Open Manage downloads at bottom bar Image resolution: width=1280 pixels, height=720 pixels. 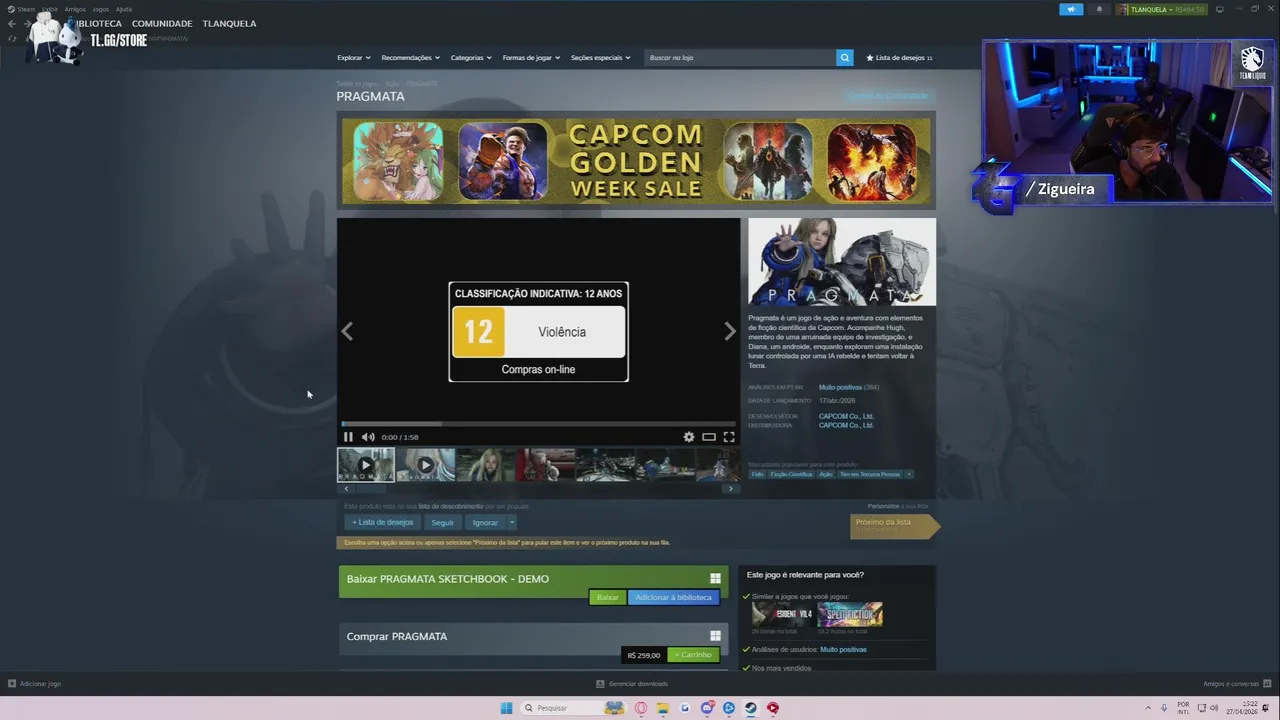(632, 684)
